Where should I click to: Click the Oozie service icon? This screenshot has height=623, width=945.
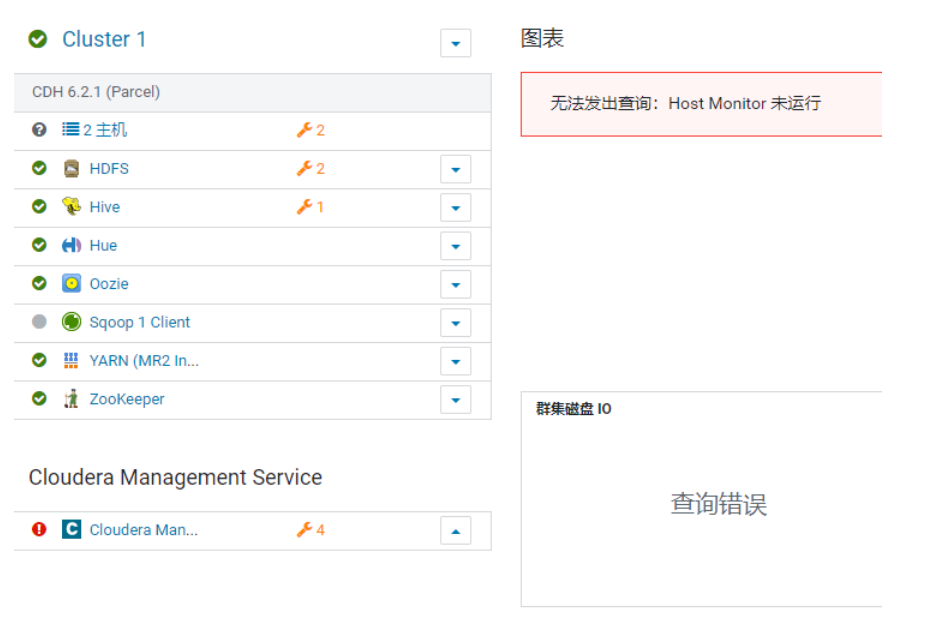(71, 283)
